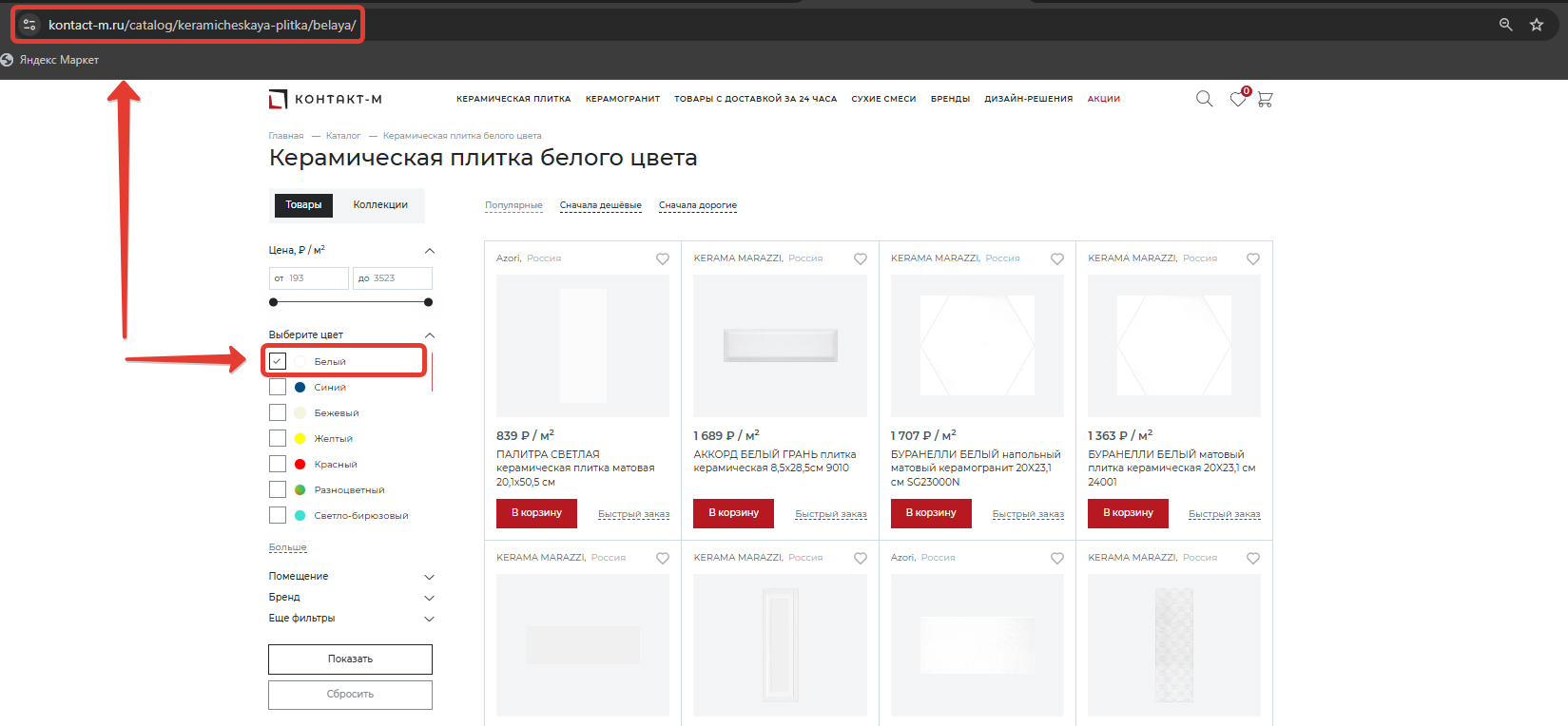Click the Контакт-М logo
This screenshot has width=1568, height=726.
pos(325,99)
